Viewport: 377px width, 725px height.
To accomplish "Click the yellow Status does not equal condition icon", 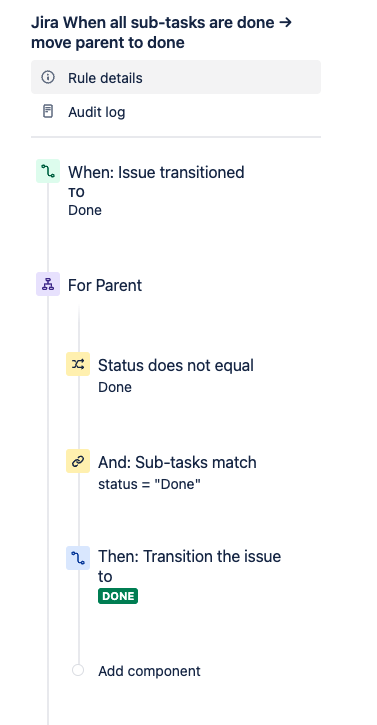I will pos(78,364).
